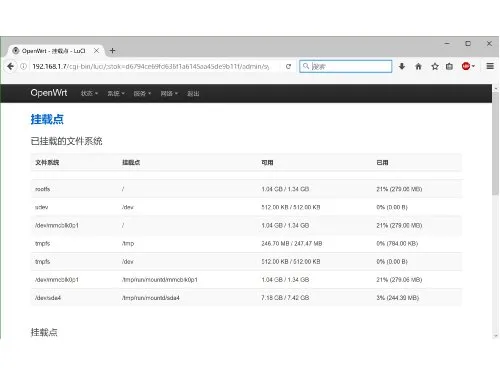Maximize the Firefox window
This screenshot has height=375, width=500.
(x=468, y=44)
